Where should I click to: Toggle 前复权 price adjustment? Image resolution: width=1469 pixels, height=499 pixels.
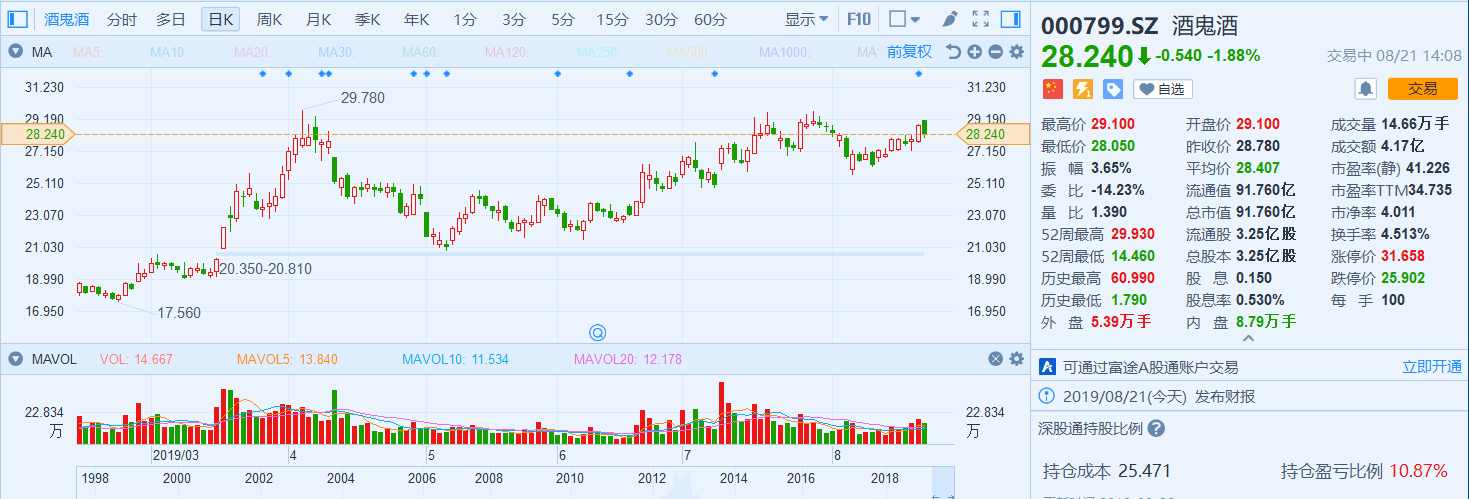pos(909,52)
